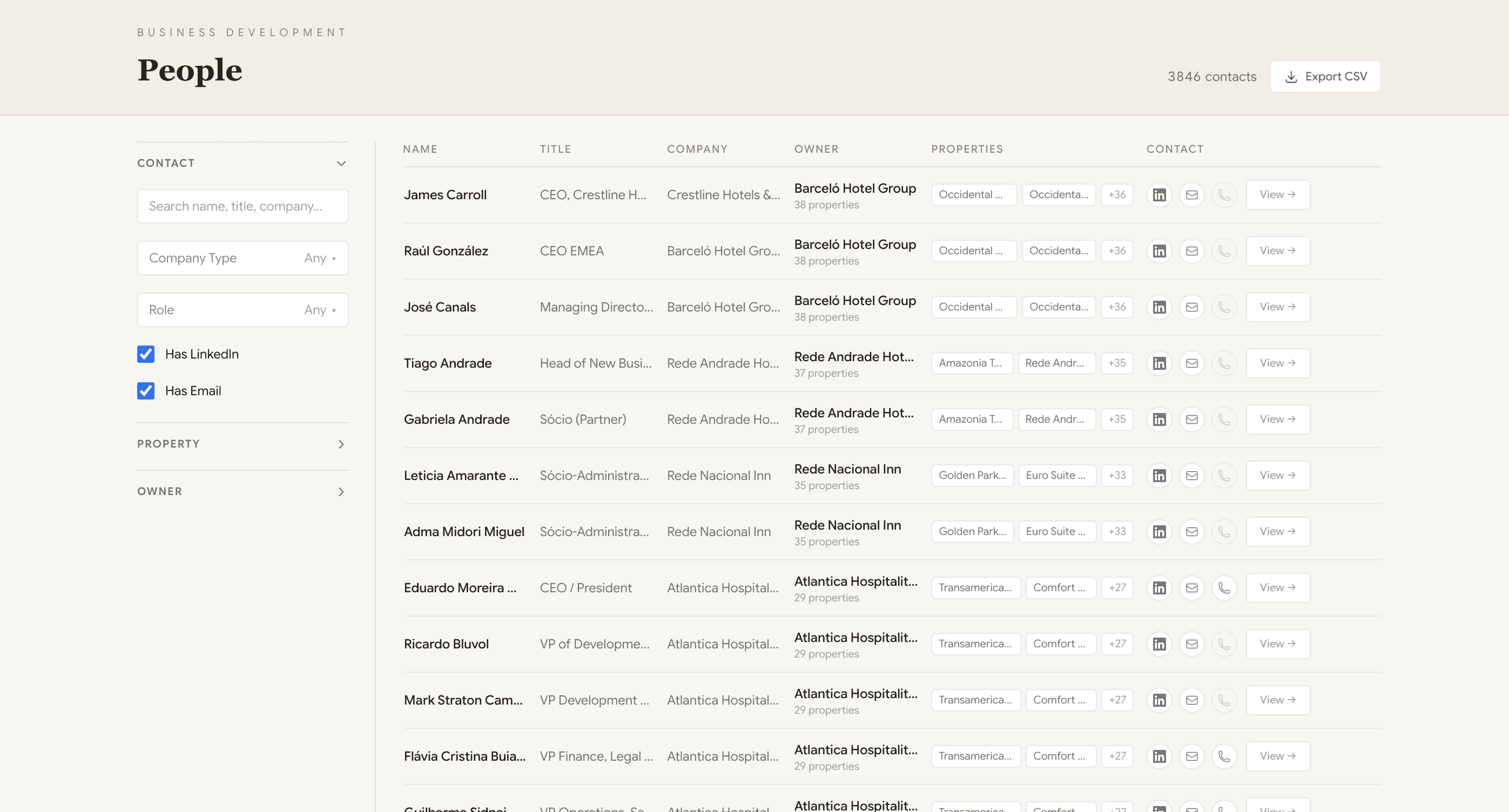
Task: Click +33 properties badge for Leticia Amarante
Action: coord(1116,475)
